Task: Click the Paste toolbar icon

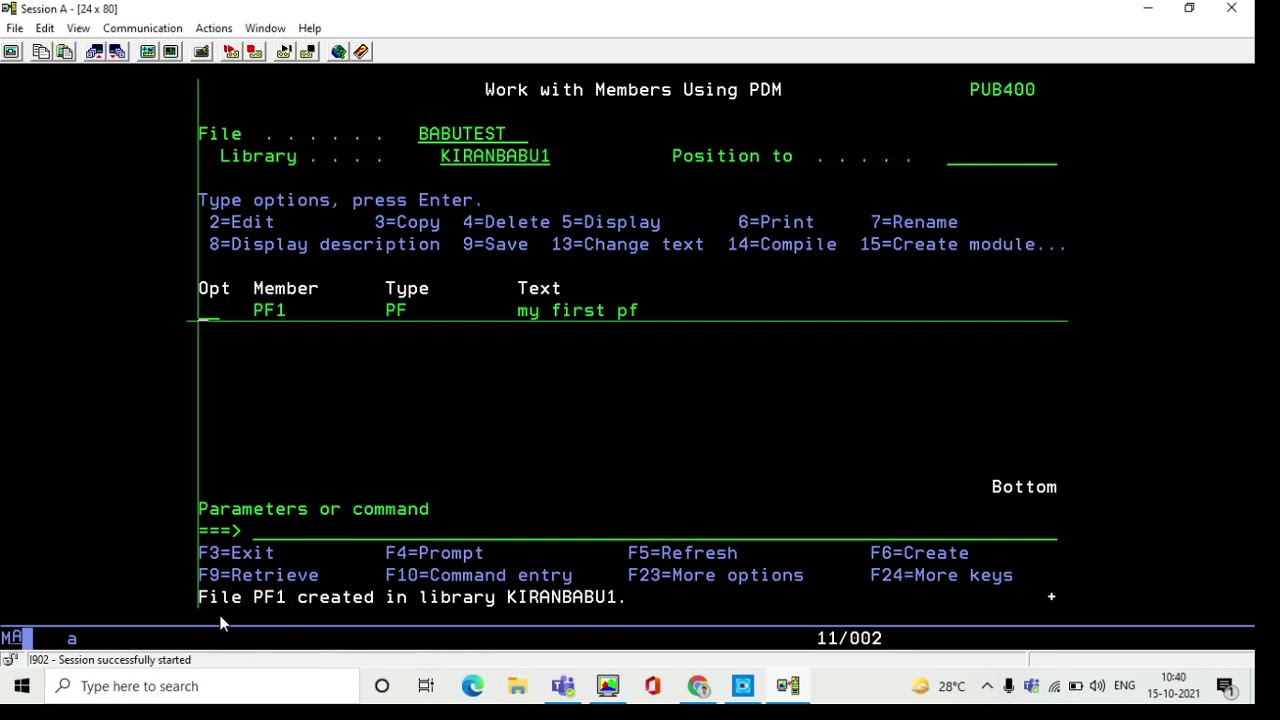Action: (64, 51)
